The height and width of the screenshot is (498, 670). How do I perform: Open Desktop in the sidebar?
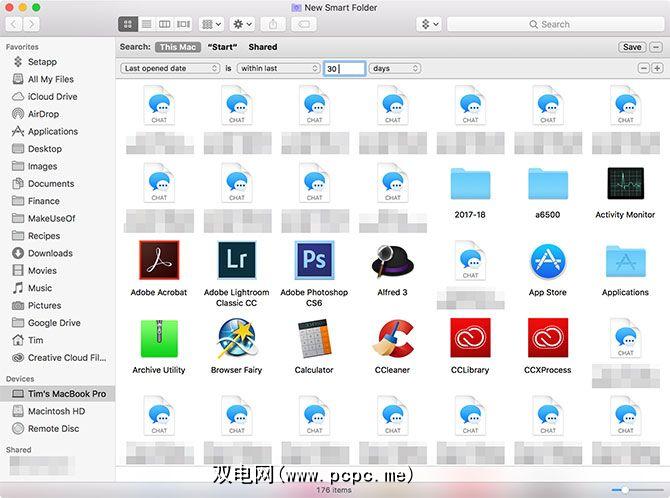coord(37,149)
